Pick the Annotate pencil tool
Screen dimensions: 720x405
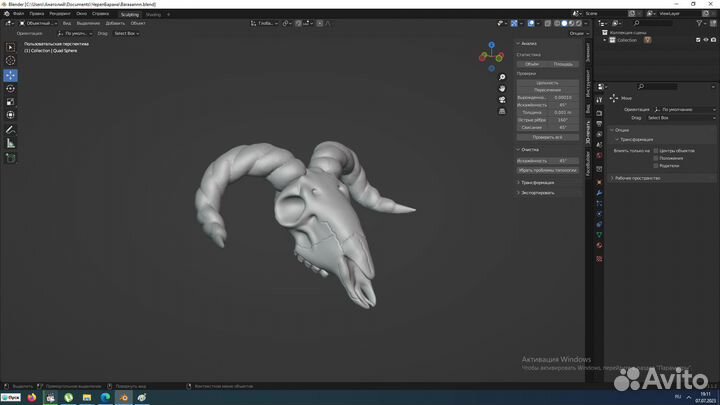(11, 129)
